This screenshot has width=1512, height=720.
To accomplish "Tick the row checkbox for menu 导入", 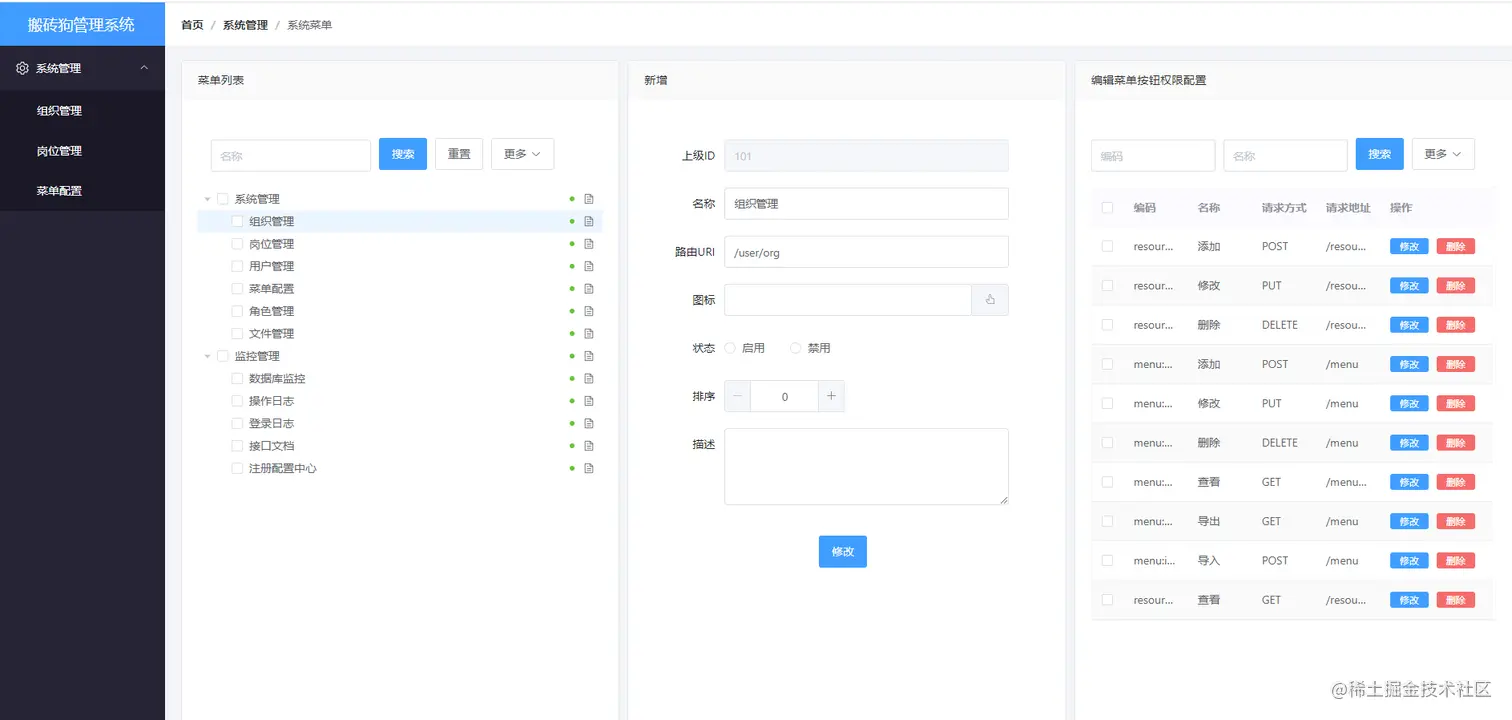I will coord(1107,561).
